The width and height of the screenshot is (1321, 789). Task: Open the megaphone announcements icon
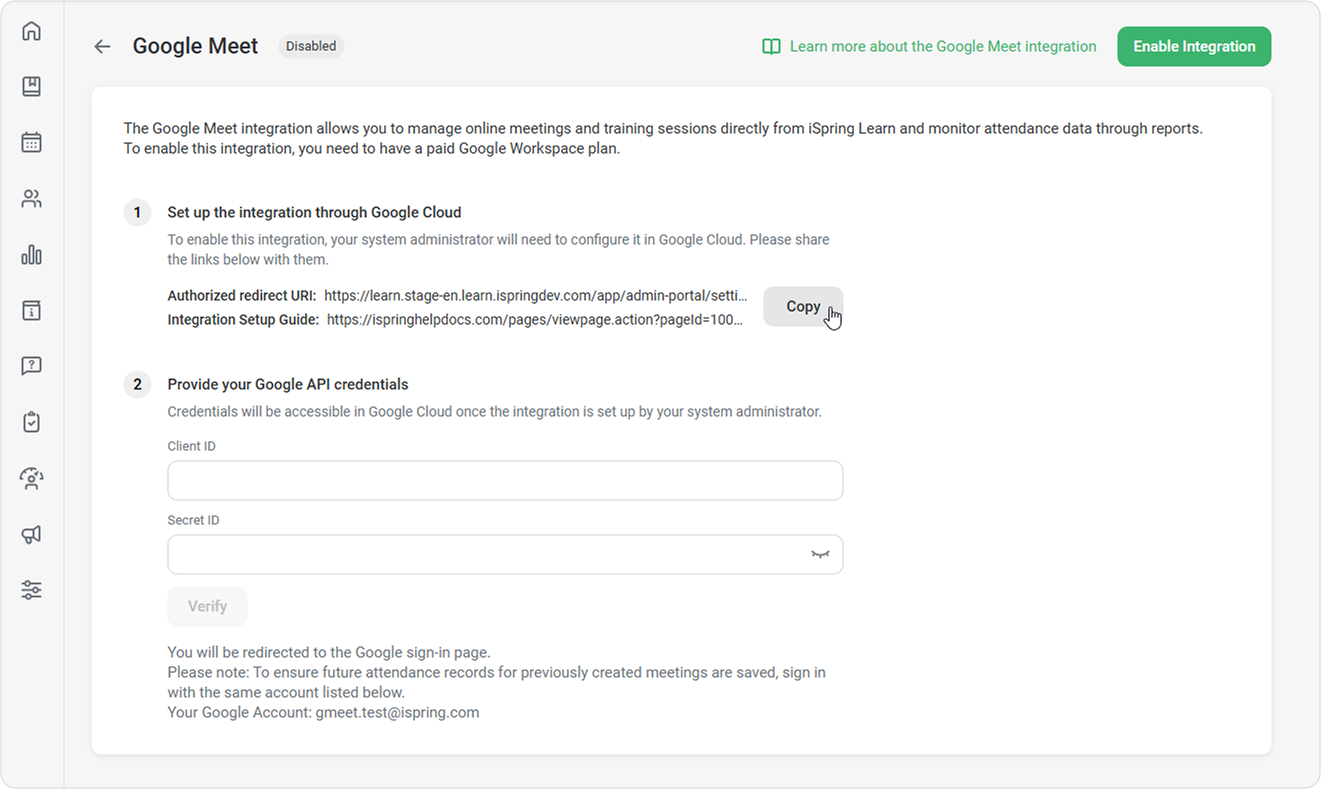tap(32, 534)
